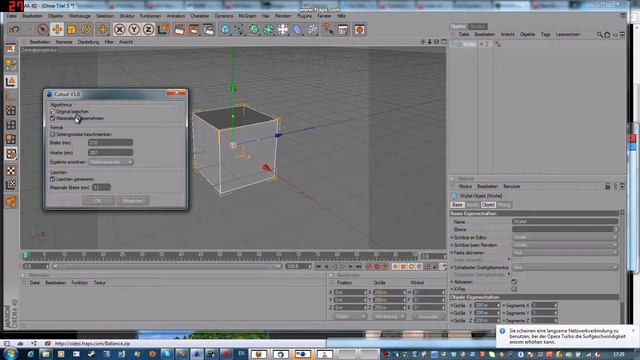Enable Seitengroesse beschraenken checkbox
Screen dimensions: 640x360
click(52, 134)
